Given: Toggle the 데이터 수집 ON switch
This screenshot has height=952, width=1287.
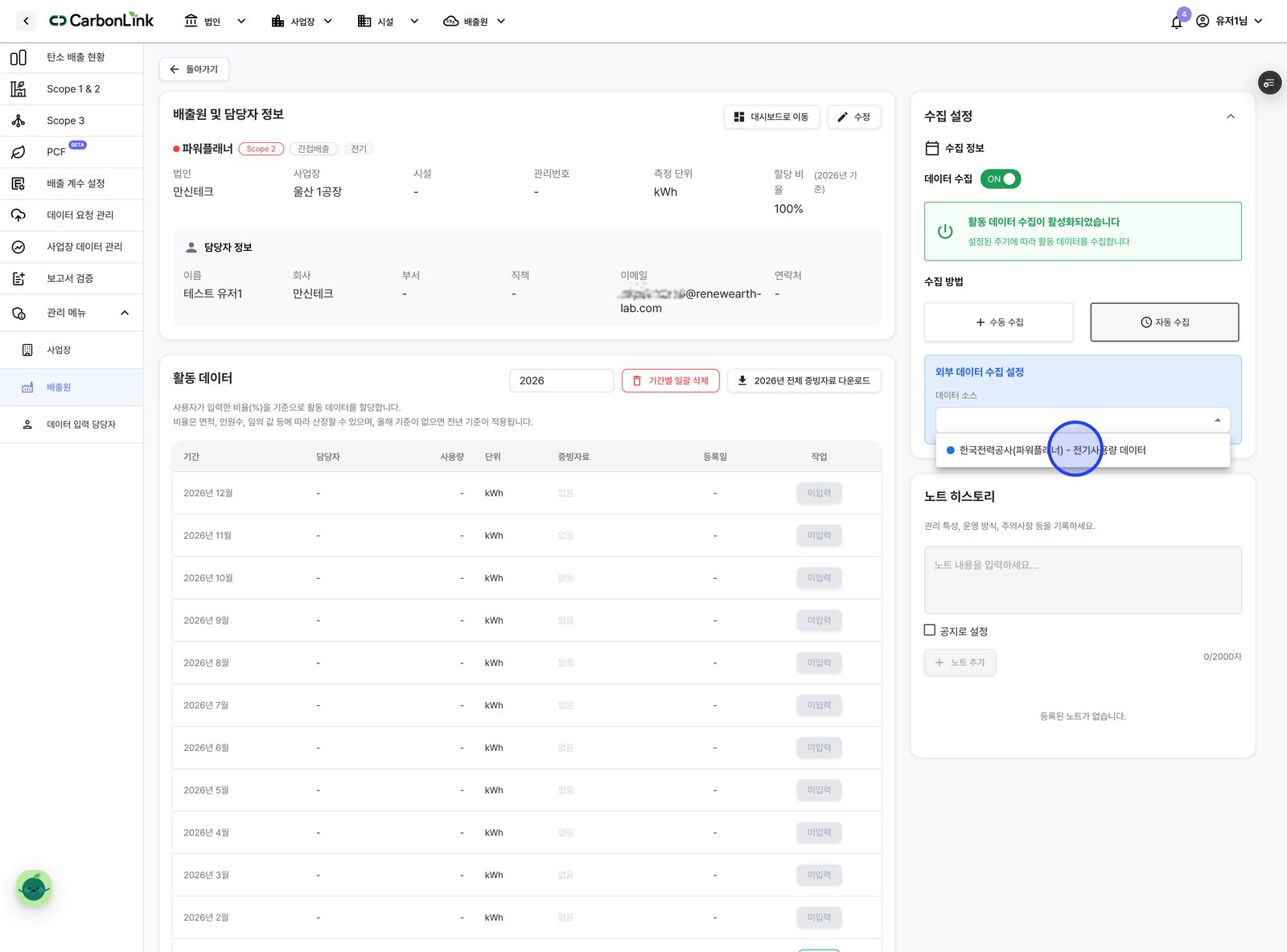Looking at the screenshot, I should pyautogui.click(x=1001, y=178).
